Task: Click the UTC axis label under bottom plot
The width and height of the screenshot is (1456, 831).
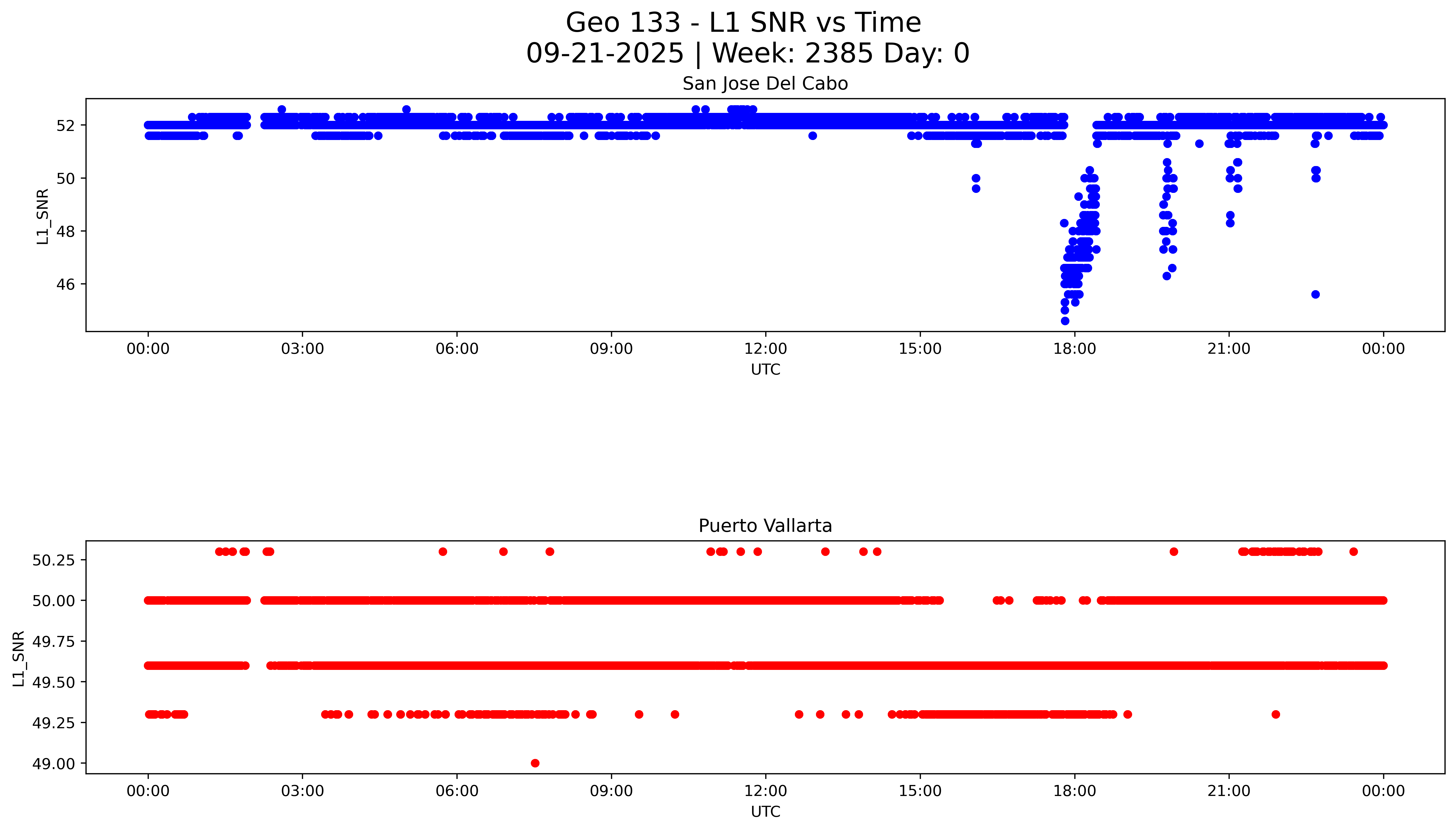Action: point(765,812)
